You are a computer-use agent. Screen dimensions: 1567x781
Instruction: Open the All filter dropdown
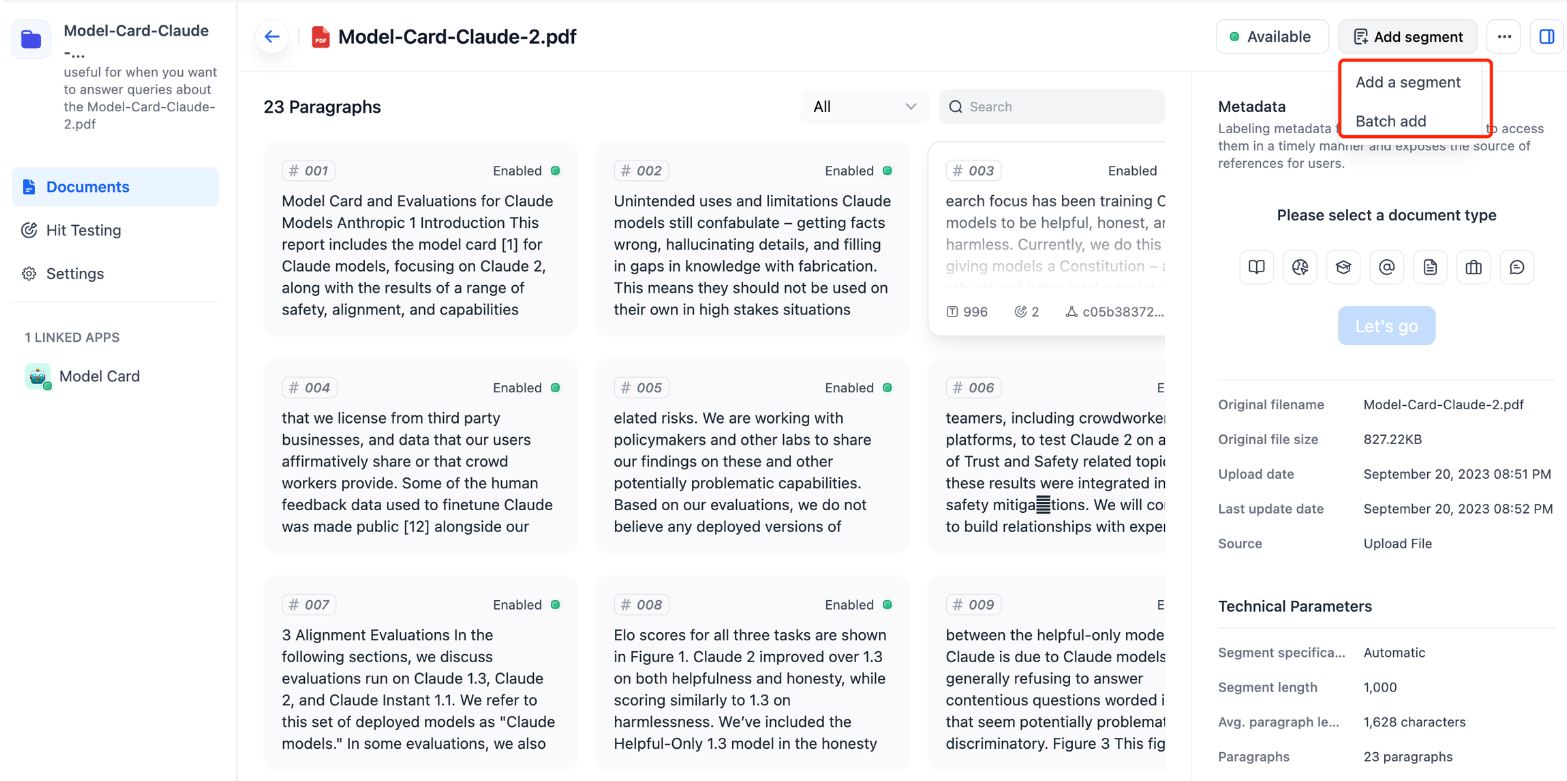pyautogui.click(x=865, y=107)
